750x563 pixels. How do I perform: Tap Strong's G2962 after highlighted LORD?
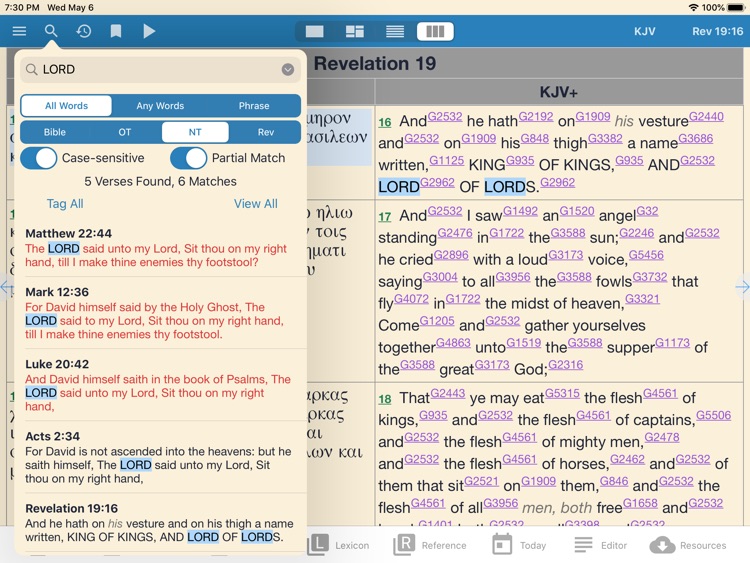click(437, 183)
